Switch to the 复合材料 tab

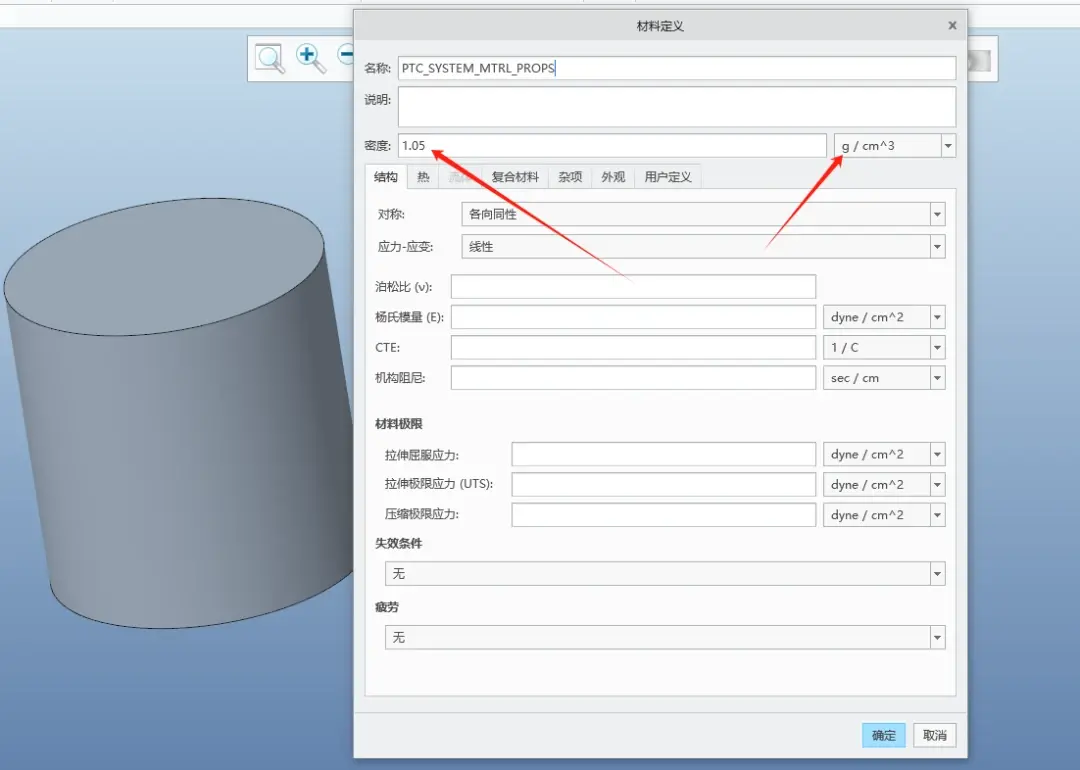click(515, 177)
